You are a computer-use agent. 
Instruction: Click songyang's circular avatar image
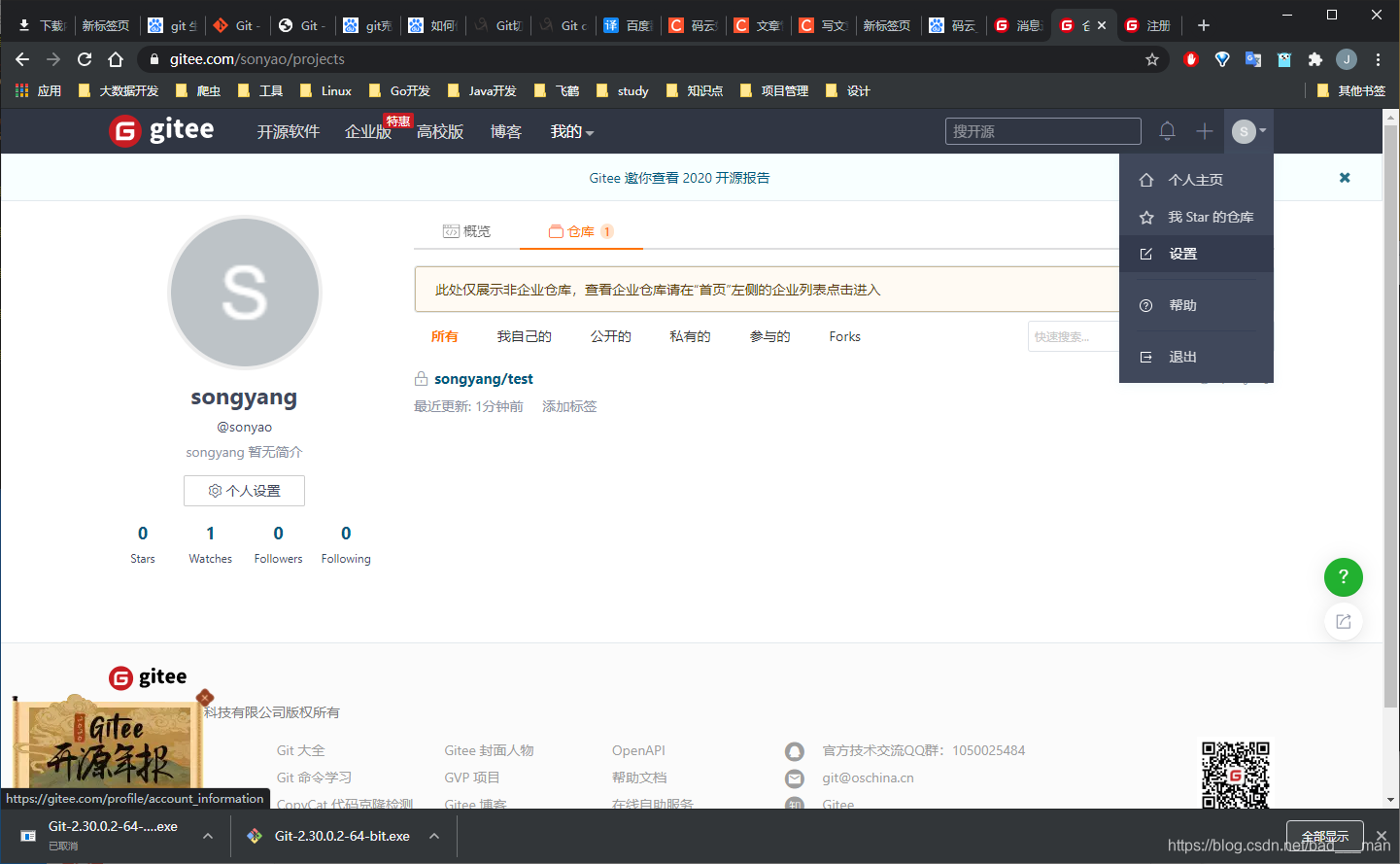click(x=244, y=292)
